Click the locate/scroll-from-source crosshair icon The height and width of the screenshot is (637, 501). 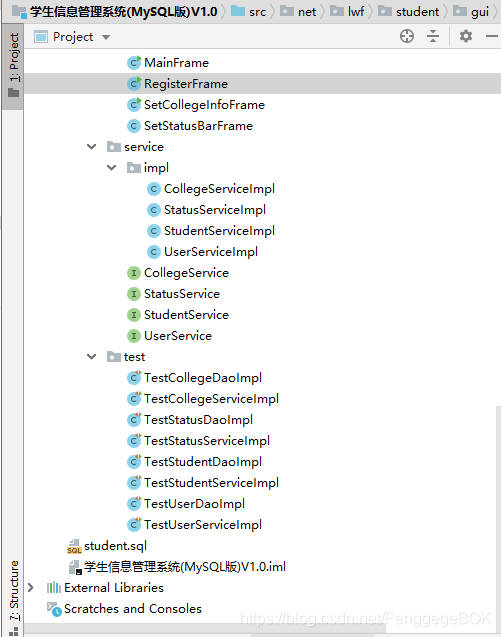[x=407, y=36]
